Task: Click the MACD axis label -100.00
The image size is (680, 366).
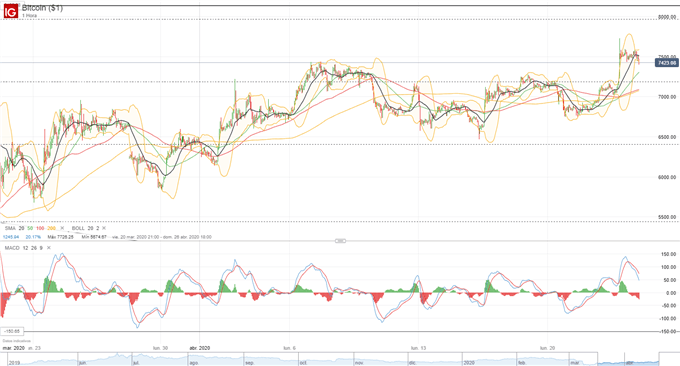Action: tap(667, 318)
